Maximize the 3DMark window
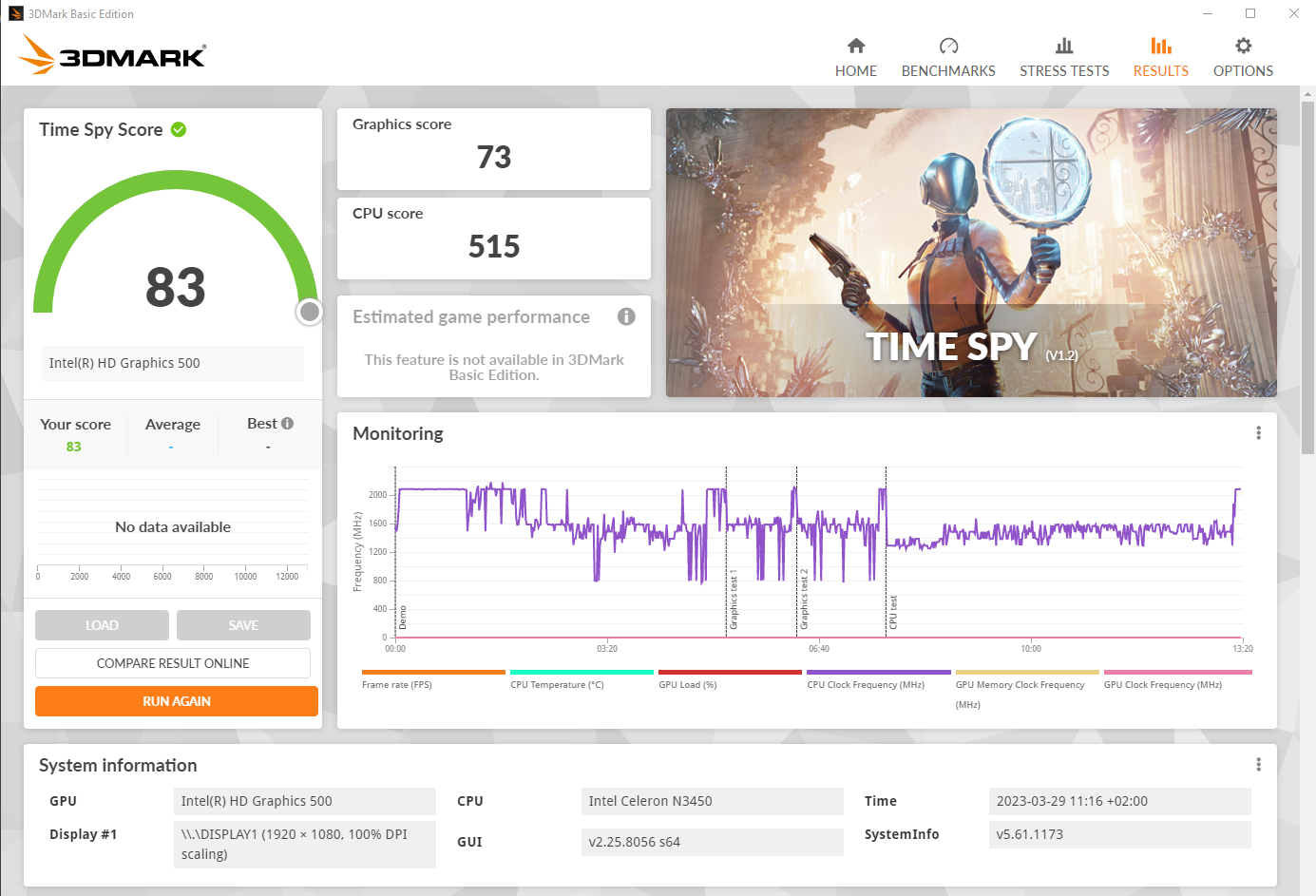The width and height of the screenshot is (1316, 896). point(1250,13)
